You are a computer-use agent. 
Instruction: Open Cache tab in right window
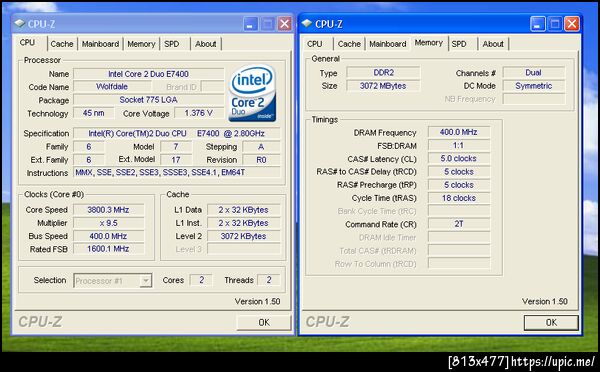coord(349,44)
